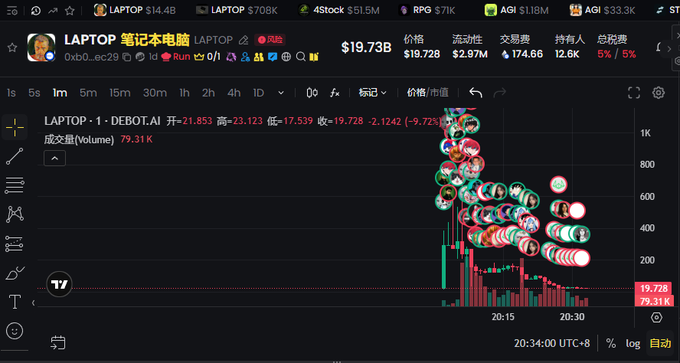Open the website globe icon
This screenshot has height=363, width=680.
pos(286,57)
